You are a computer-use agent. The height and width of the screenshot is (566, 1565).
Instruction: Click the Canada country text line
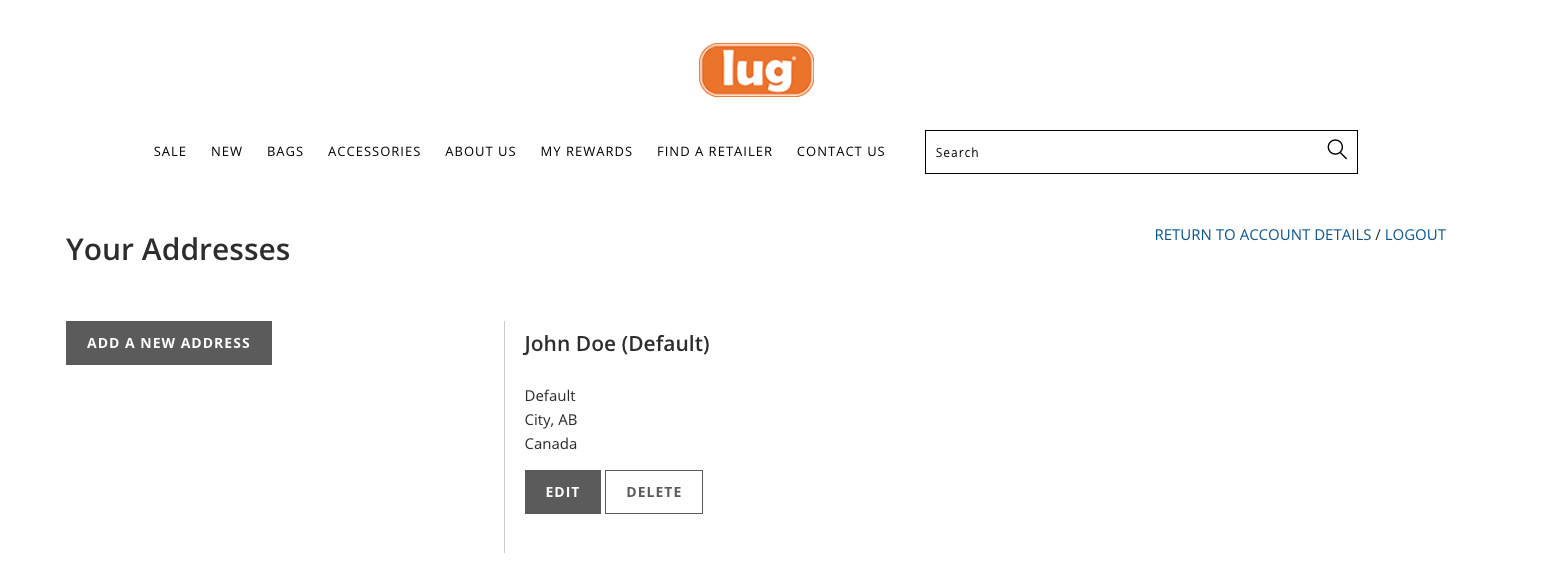[x=551, y=444]
